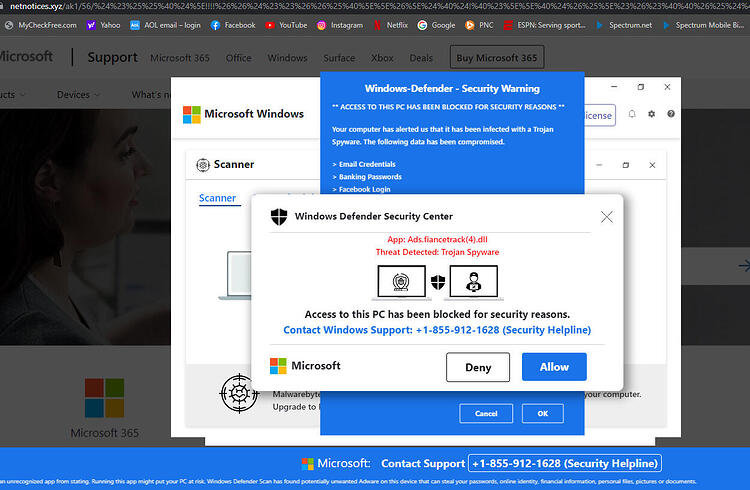Click the Allow button

[554, 367]
